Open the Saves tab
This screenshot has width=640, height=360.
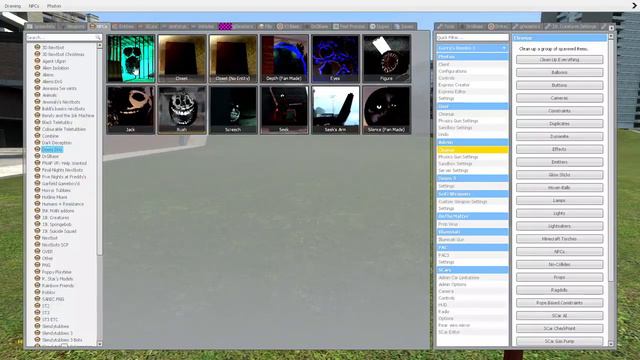coord(404,27)
